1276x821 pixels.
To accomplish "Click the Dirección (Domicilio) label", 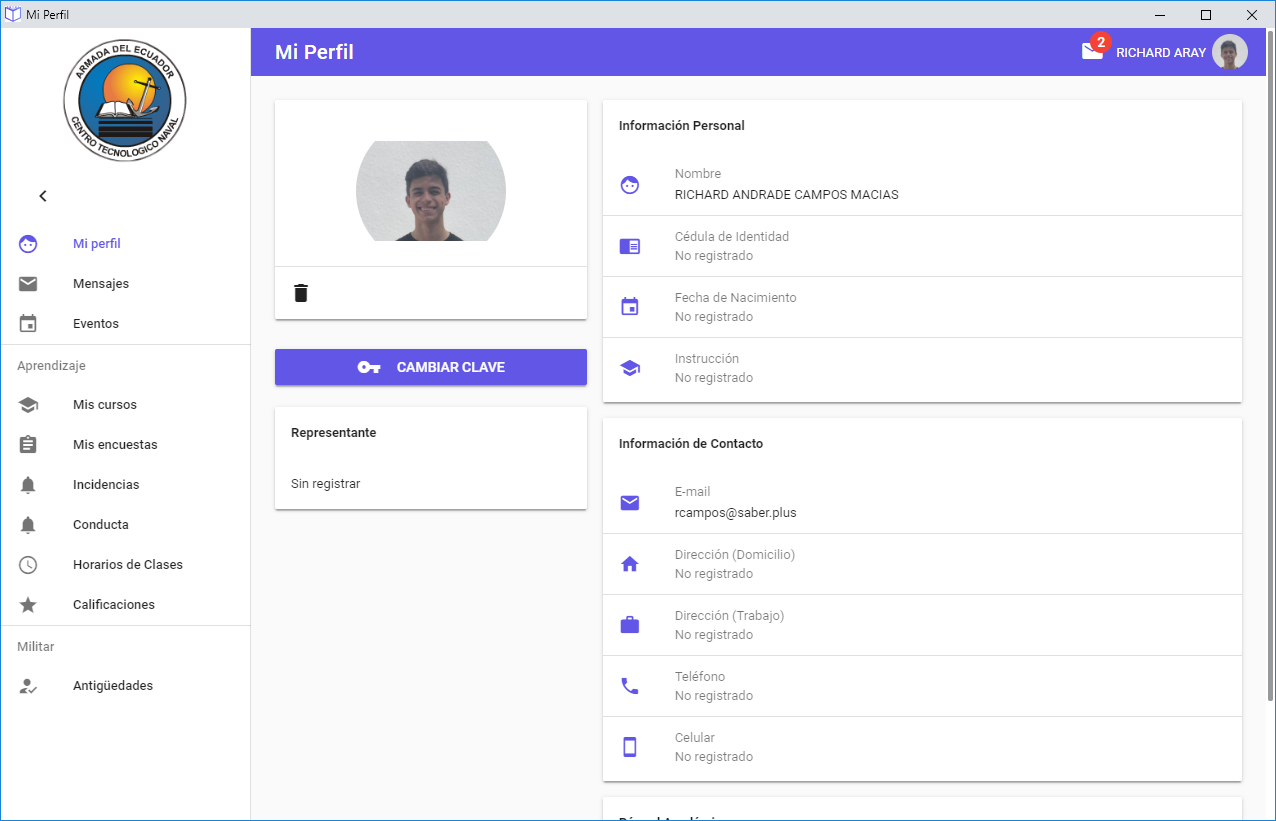I will click(x=735, y=555).
